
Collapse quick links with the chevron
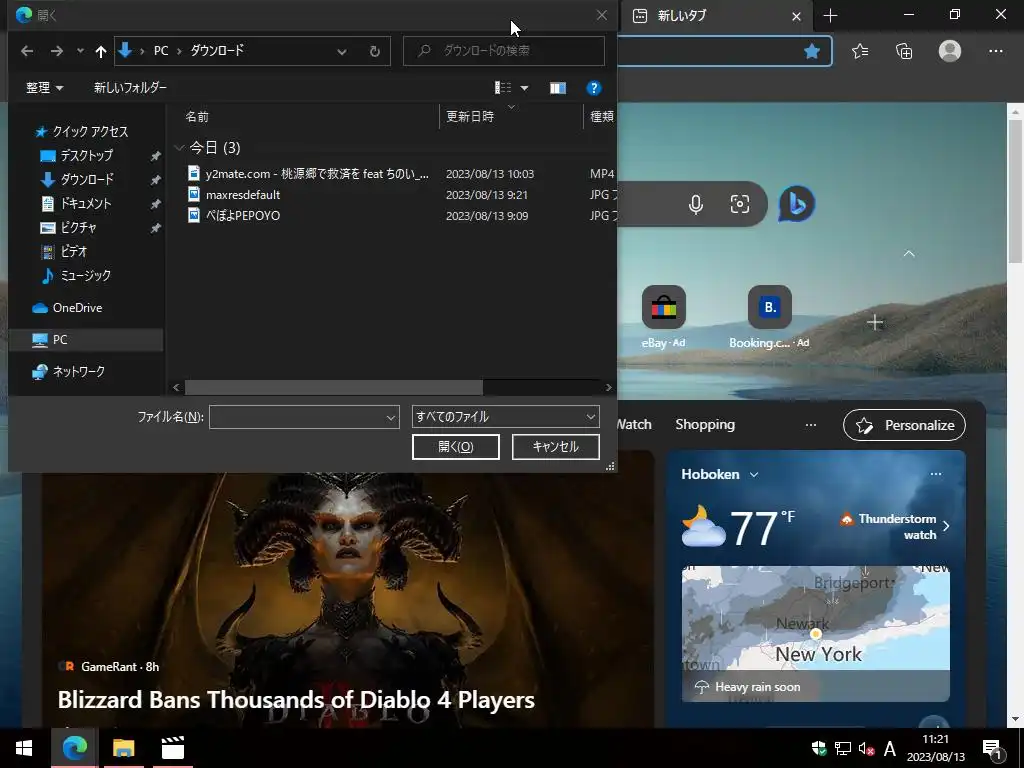[908, 253]
